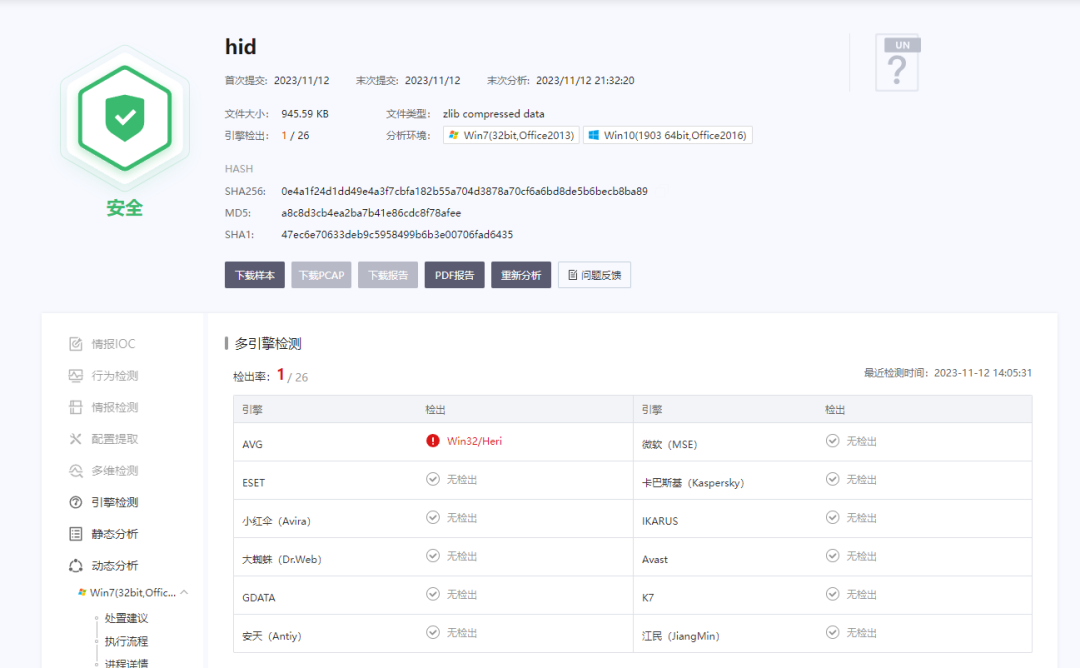Image resolution: width=1080 pixels, height=668 pixels.
Task: Click the check icon in 微软 (MSE) row
Action: [x=833, y=441]
